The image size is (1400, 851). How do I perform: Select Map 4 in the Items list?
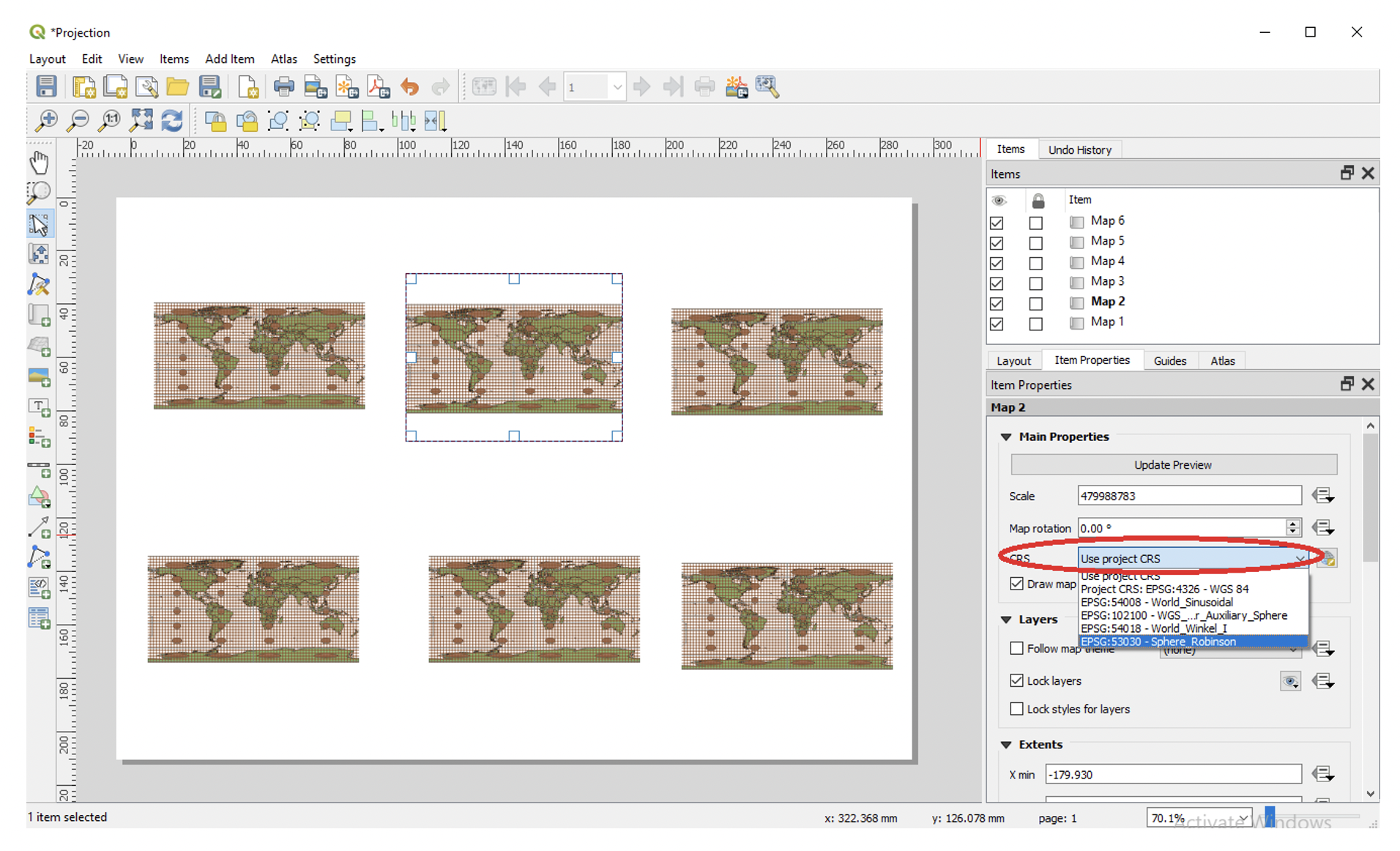click(x=1107, y=261)
